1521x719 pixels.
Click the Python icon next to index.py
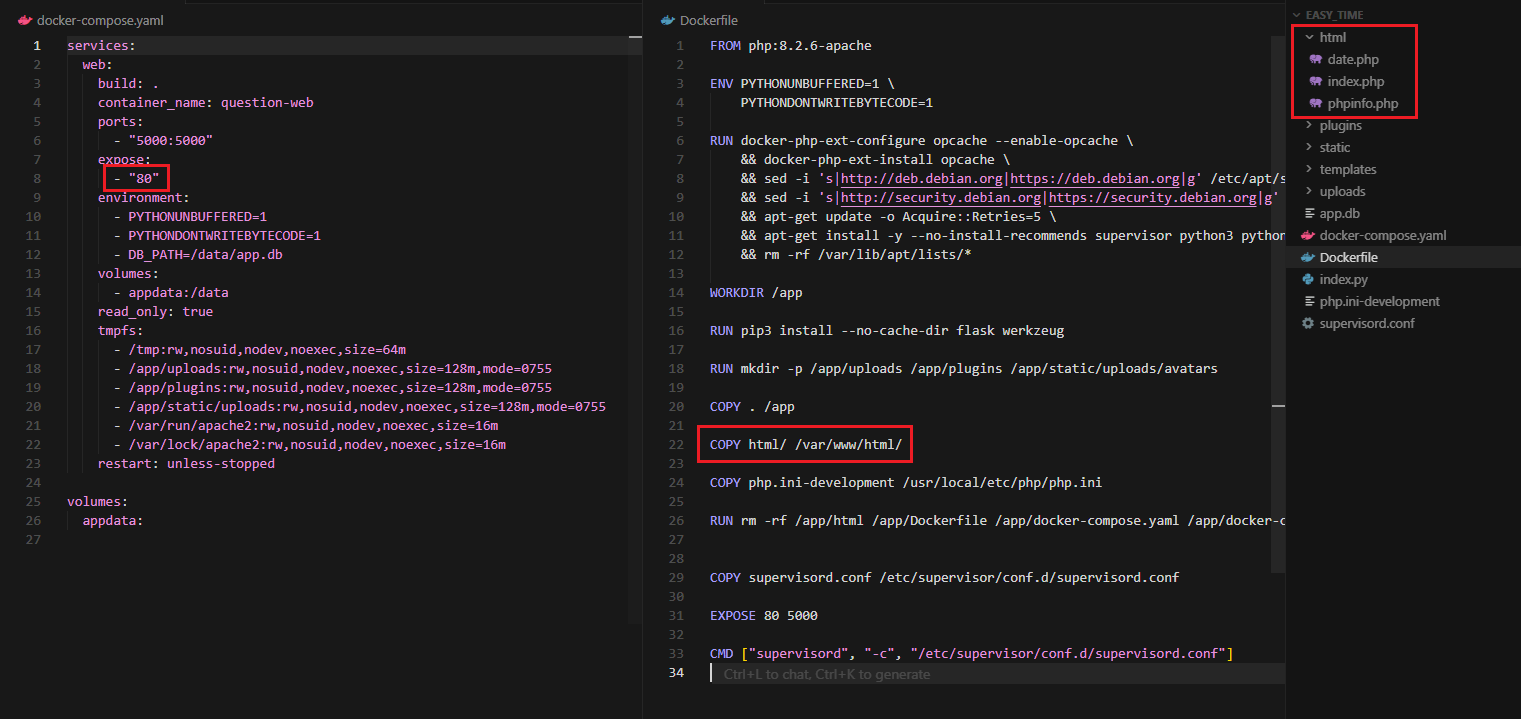pyautogui.click(x=1307, y=280)
